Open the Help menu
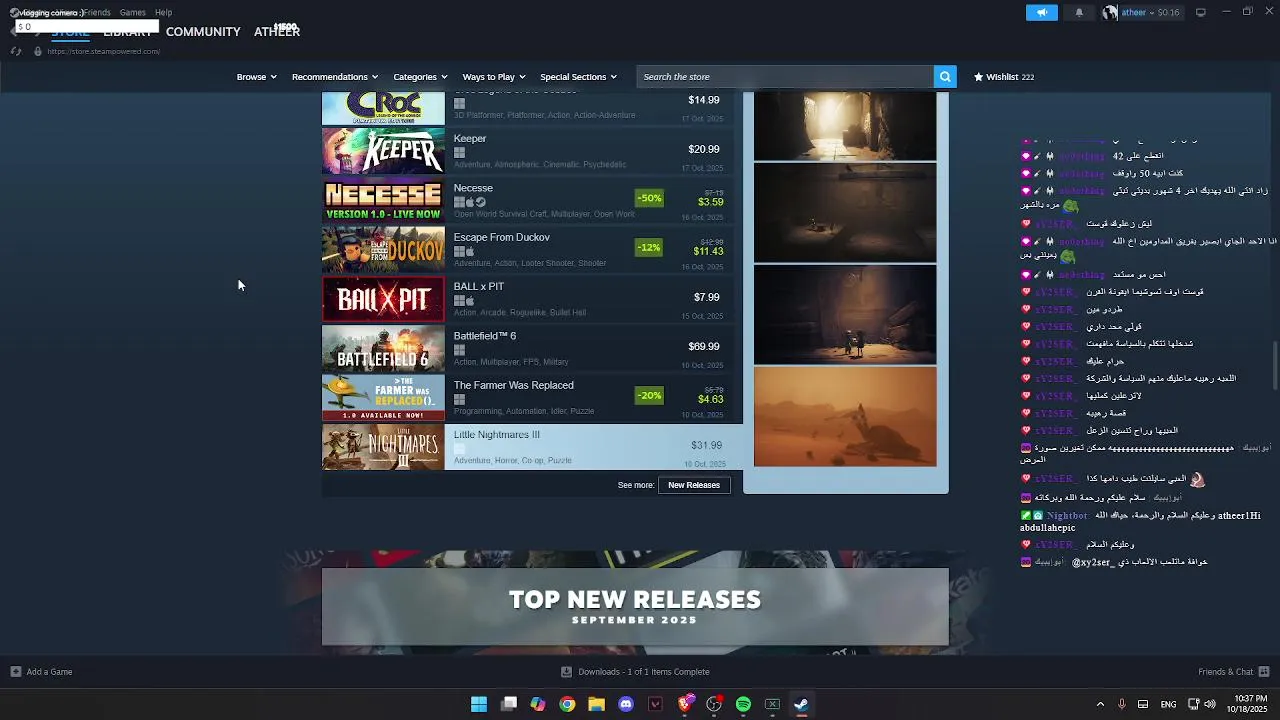 point(163,12)
